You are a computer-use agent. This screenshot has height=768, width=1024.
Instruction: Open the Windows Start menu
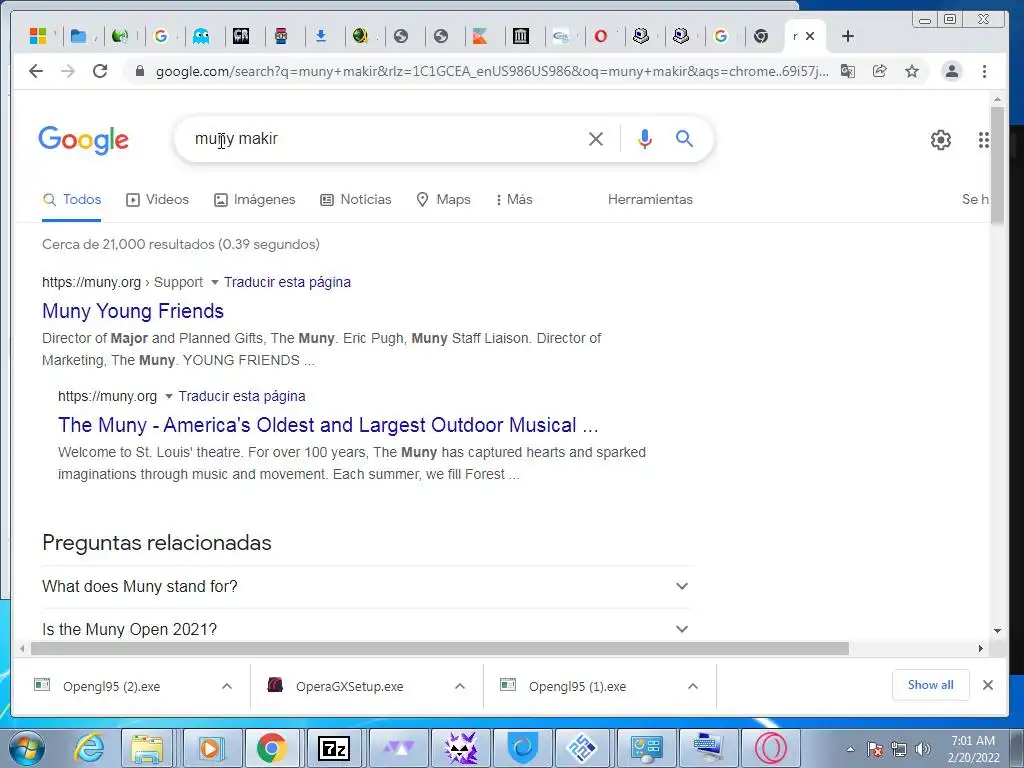coord(27,748)
